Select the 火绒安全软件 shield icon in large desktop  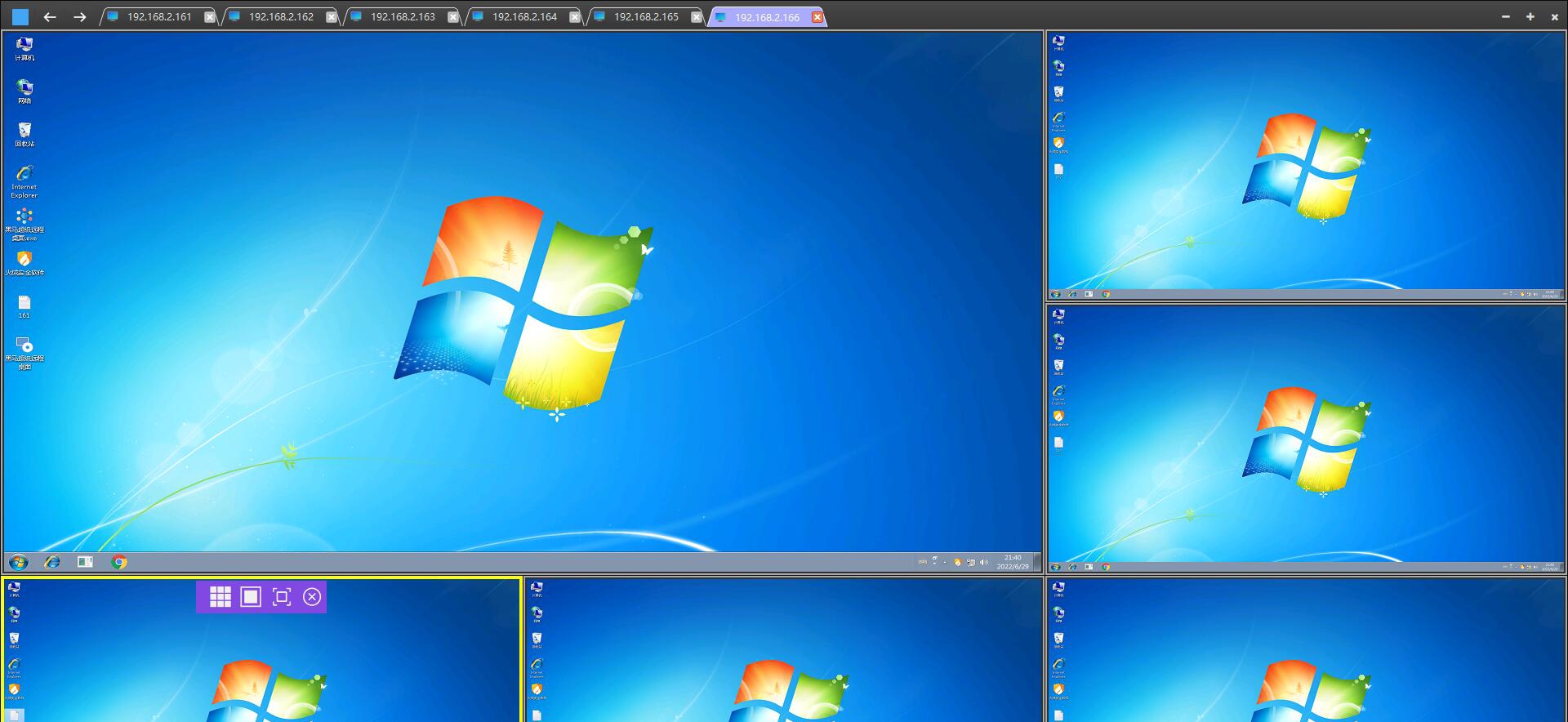[x=24, y=263]
